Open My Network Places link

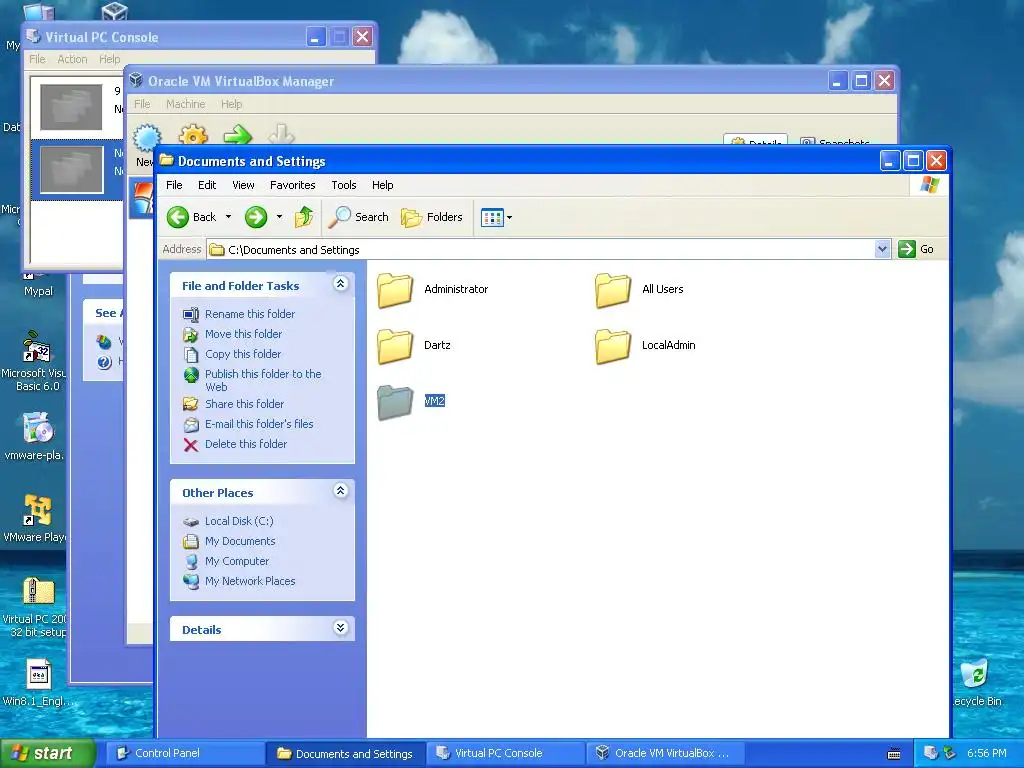coord(249,581)
